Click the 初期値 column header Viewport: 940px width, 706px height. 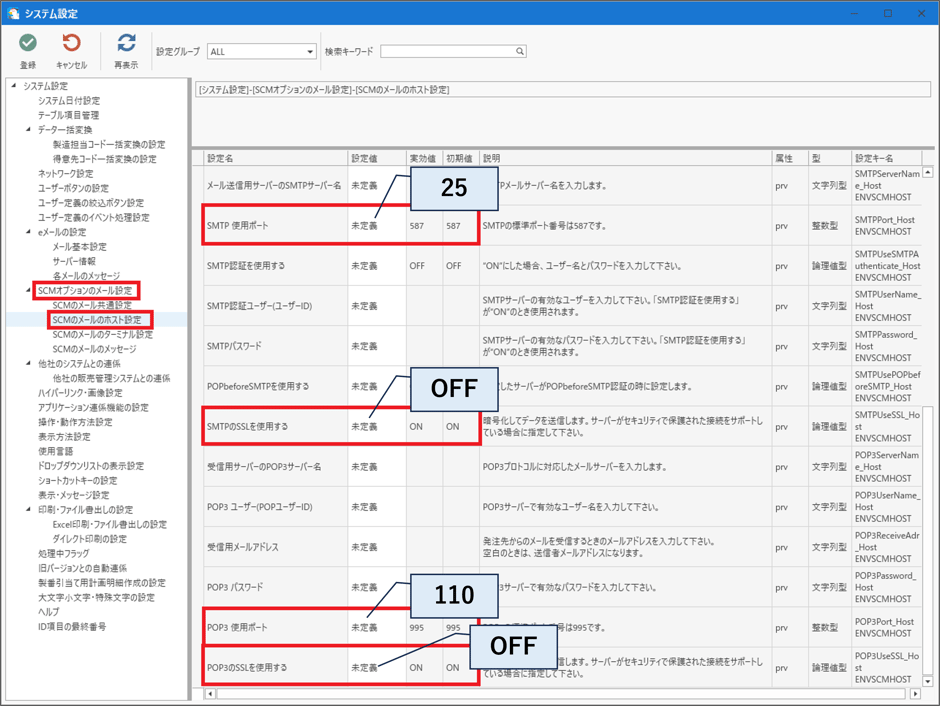[460, 158]
